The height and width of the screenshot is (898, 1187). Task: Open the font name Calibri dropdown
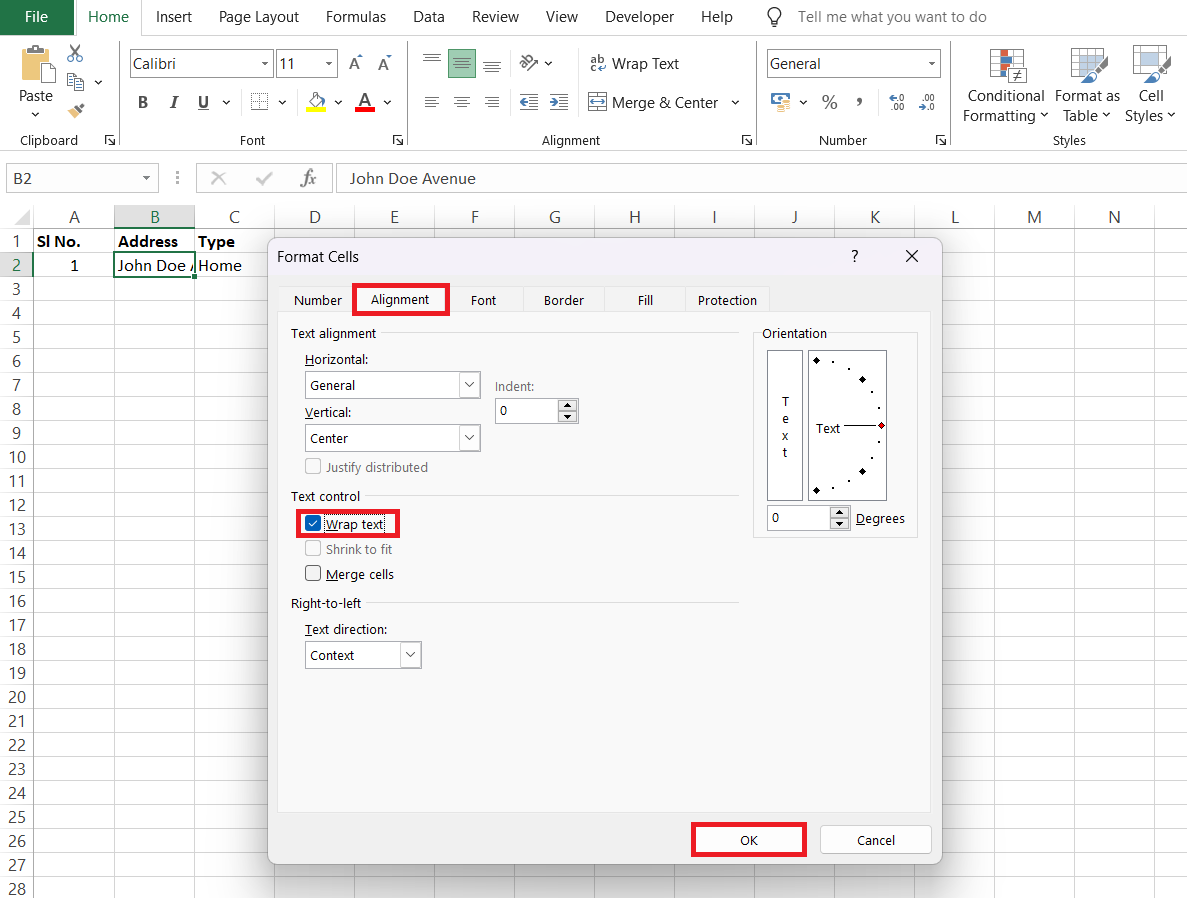click(265, 64)
